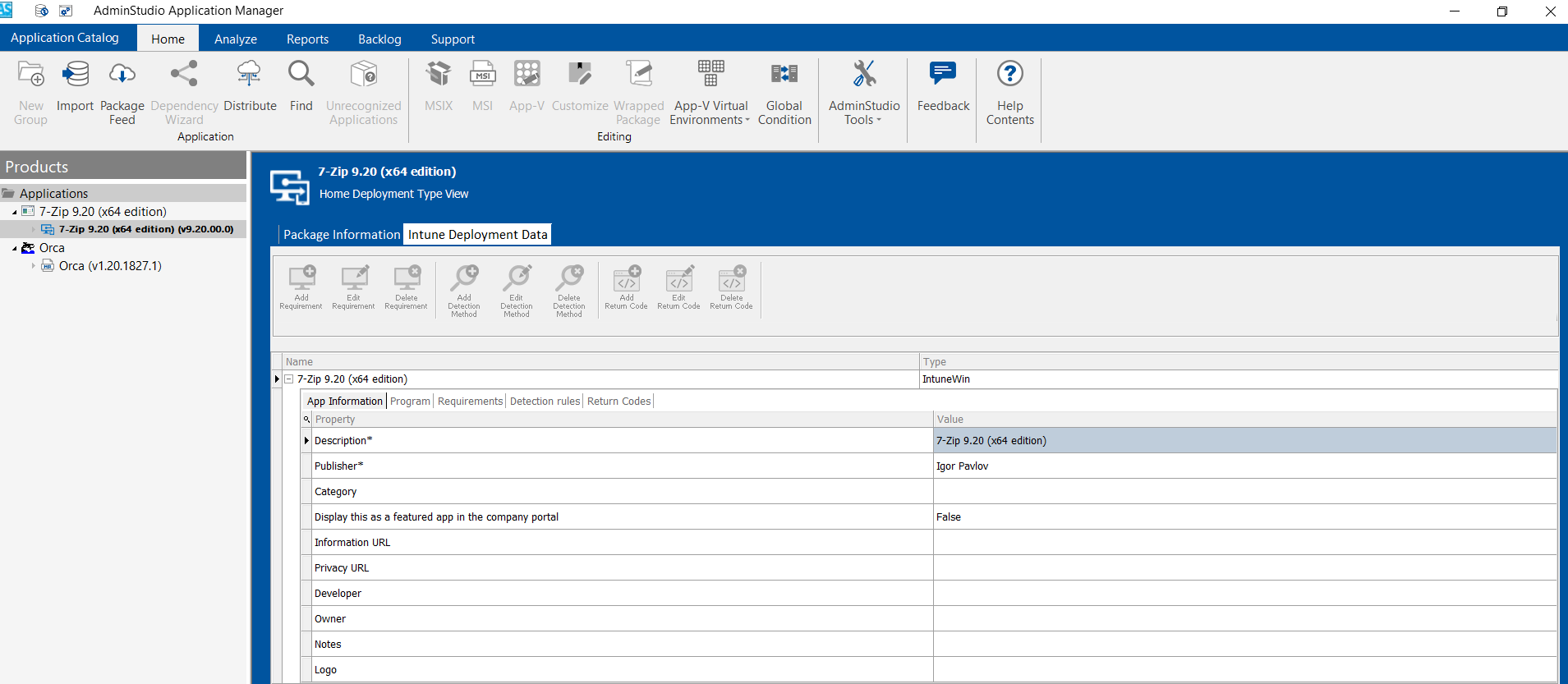This screenshot has height=684, width=1568.
Task: Switch to the Analyze ribbon tab
Action: pyautogui.click(x=235, y=39)
